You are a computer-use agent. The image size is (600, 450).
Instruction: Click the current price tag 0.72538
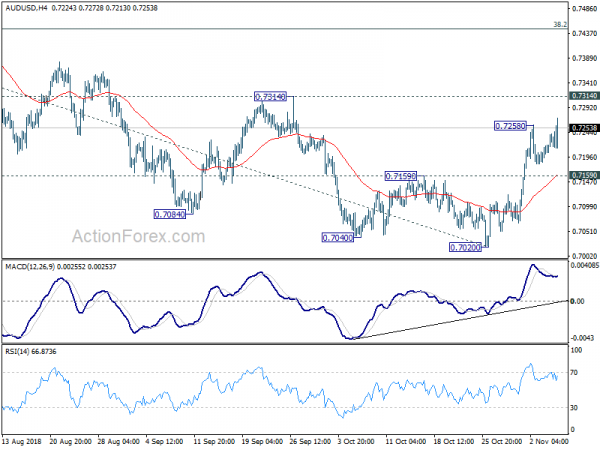tap(584, 128)
